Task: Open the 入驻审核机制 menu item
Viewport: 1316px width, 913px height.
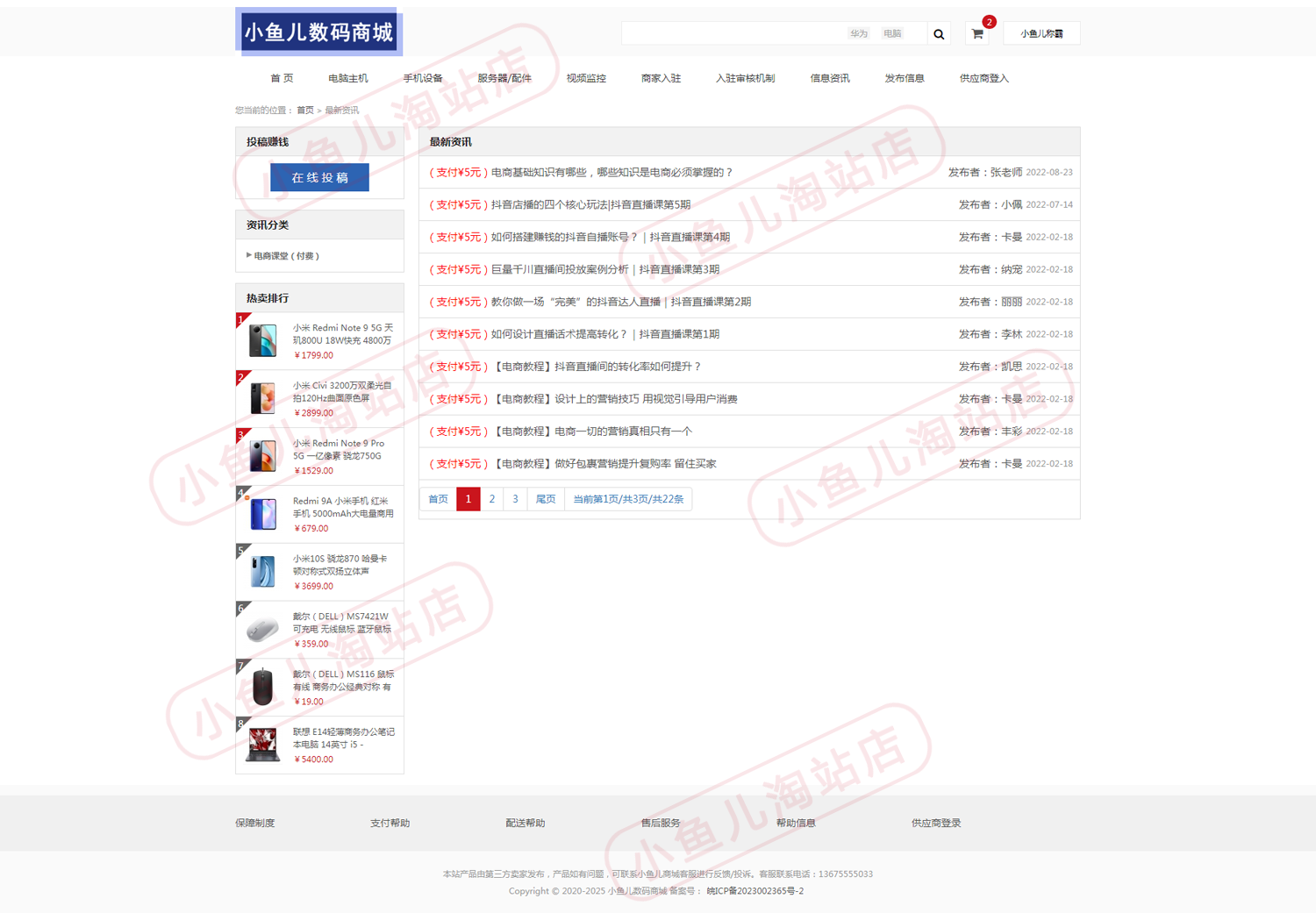Action: (x=745, y=78)
